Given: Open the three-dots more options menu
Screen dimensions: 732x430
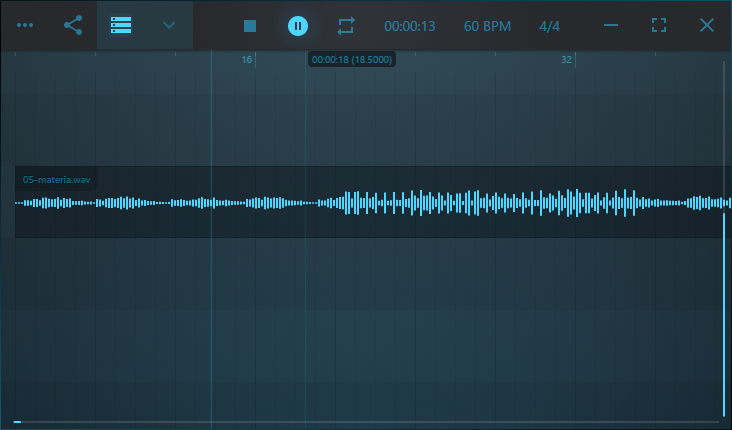Looking at the screenshot, I should [x=25, y=25].
